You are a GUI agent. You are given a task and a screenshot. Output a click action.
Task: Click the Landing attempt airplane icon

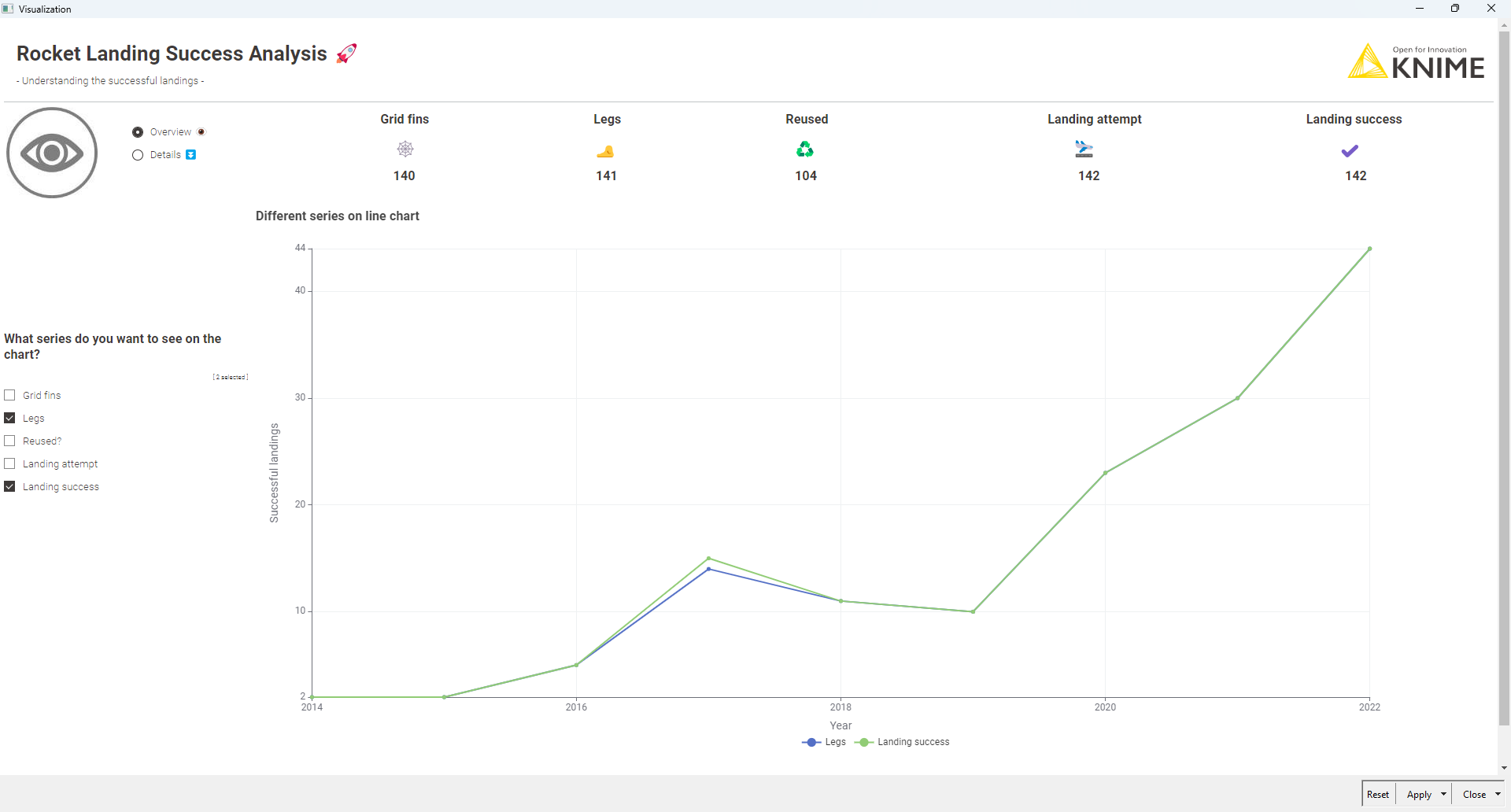(x=1084, y=149)
